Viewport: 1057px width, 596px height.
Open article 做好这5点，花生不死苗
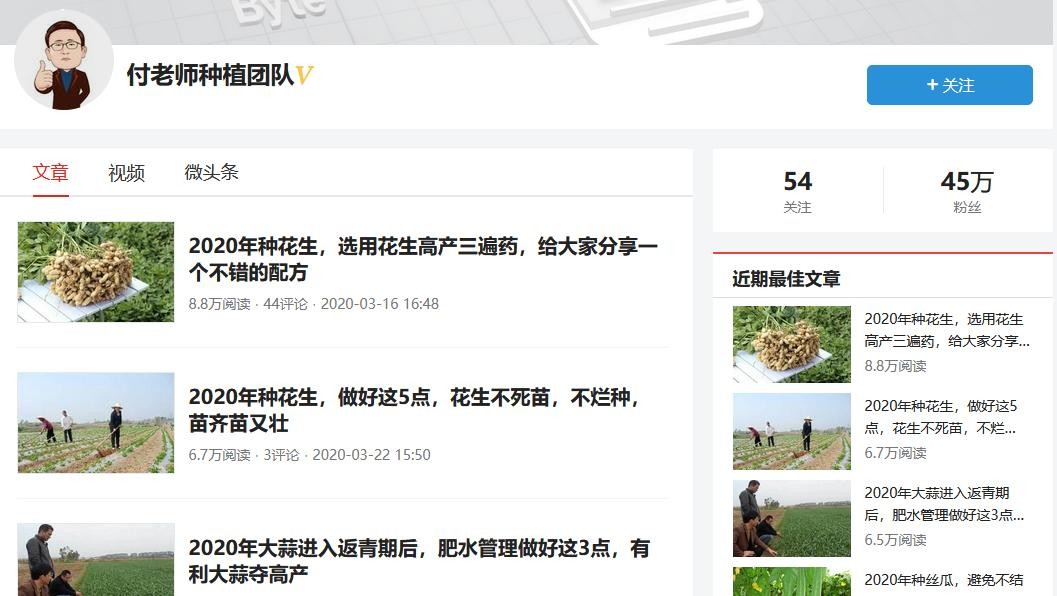click(415, 410)
